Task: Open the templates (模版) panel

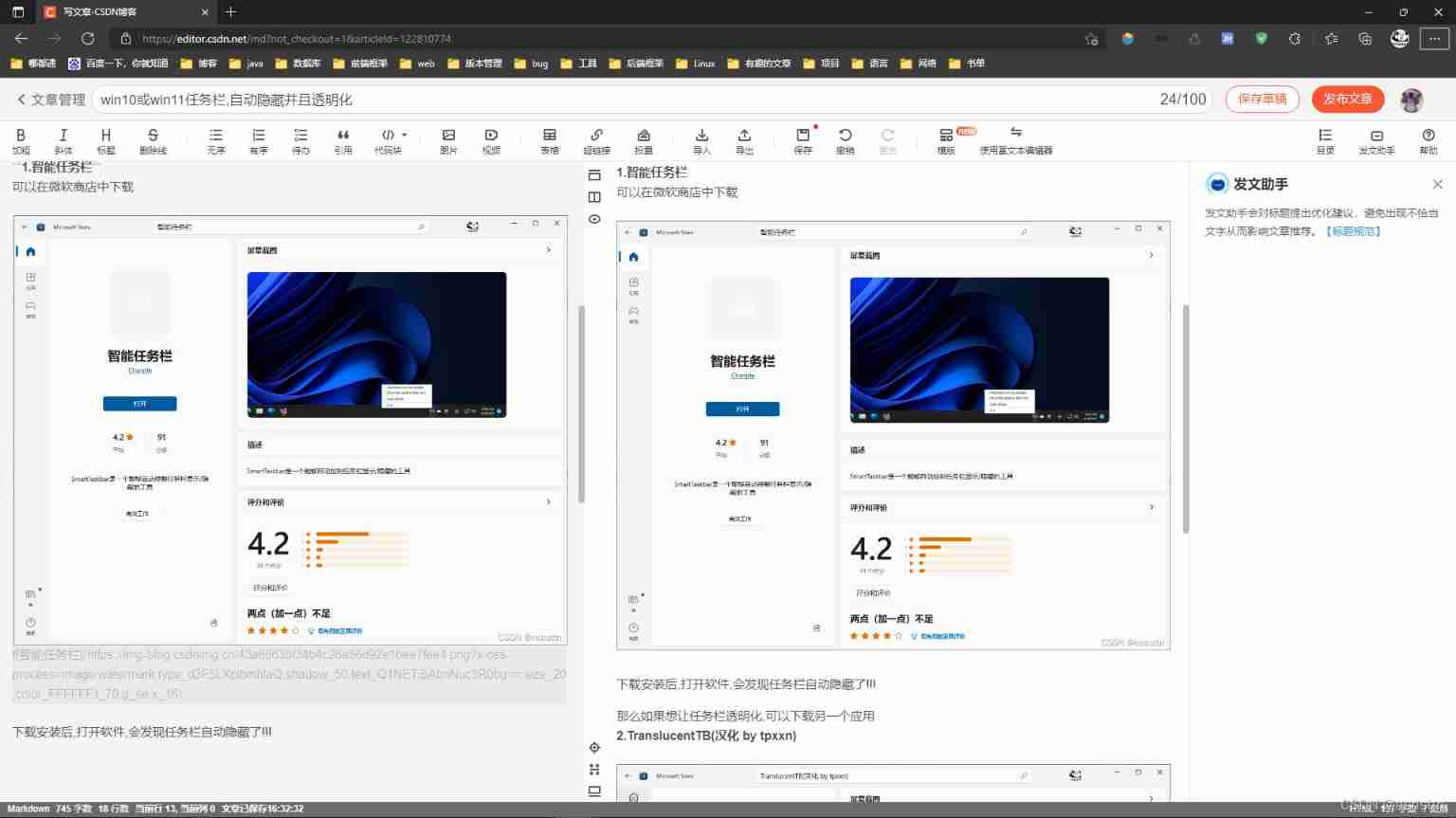Action: [x=946, y=140]
